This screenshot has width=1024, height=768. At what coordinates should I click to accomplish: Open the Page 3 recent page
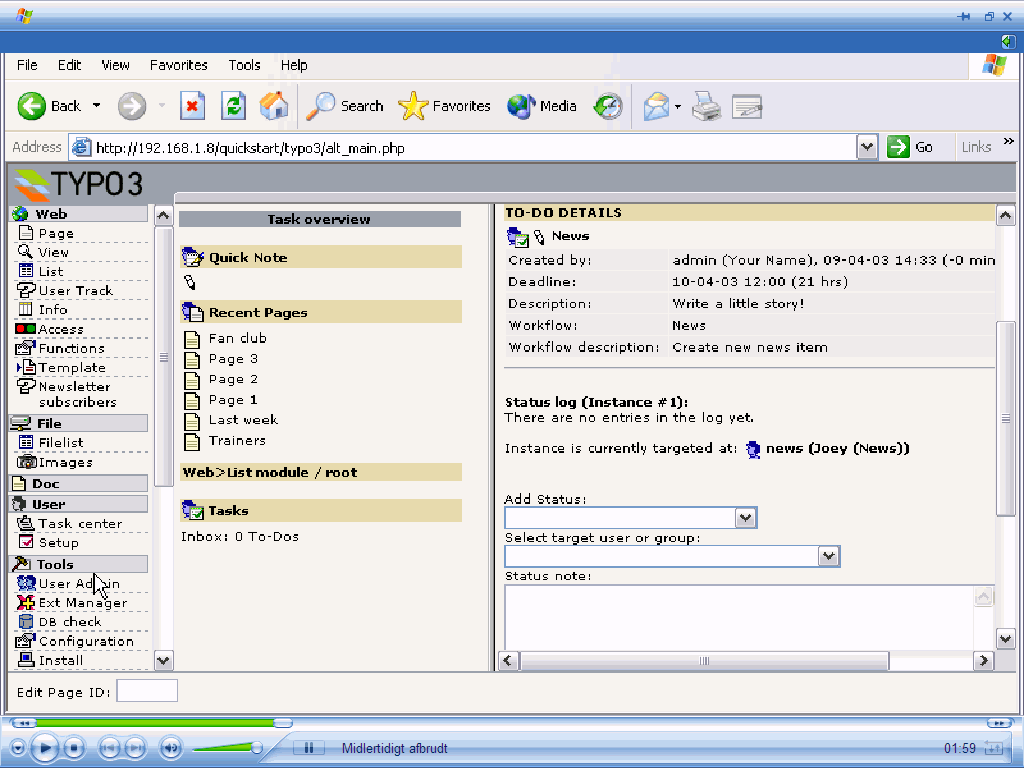click(233, 359)
